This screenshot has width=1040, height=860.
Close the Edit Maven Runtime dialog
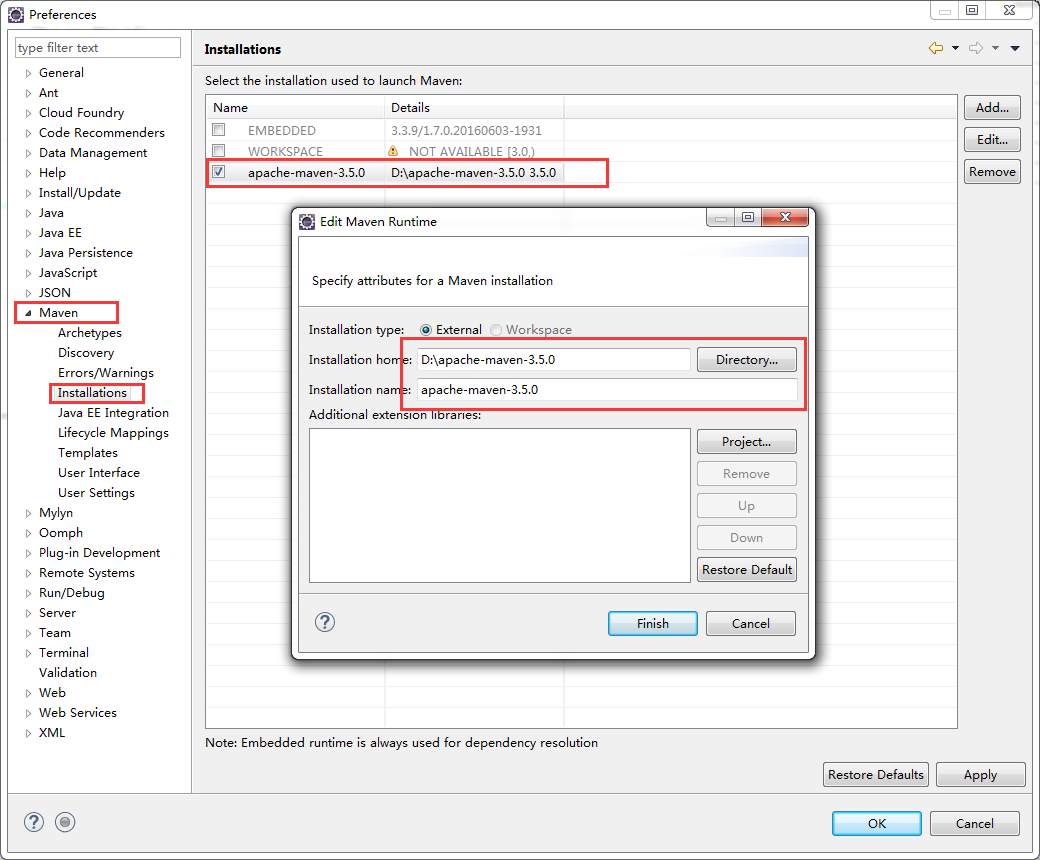click(785, 217)
